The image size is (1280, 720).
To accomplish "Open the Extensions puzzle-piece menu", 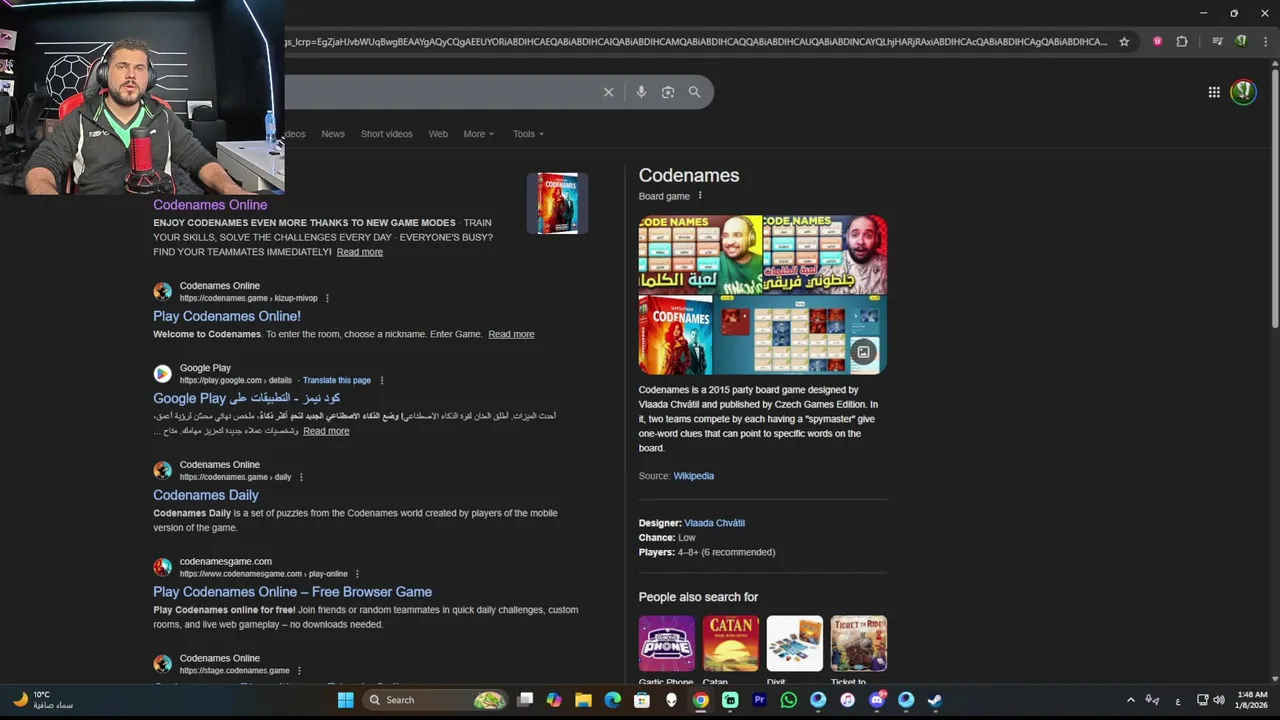I will coord(1182,42).
